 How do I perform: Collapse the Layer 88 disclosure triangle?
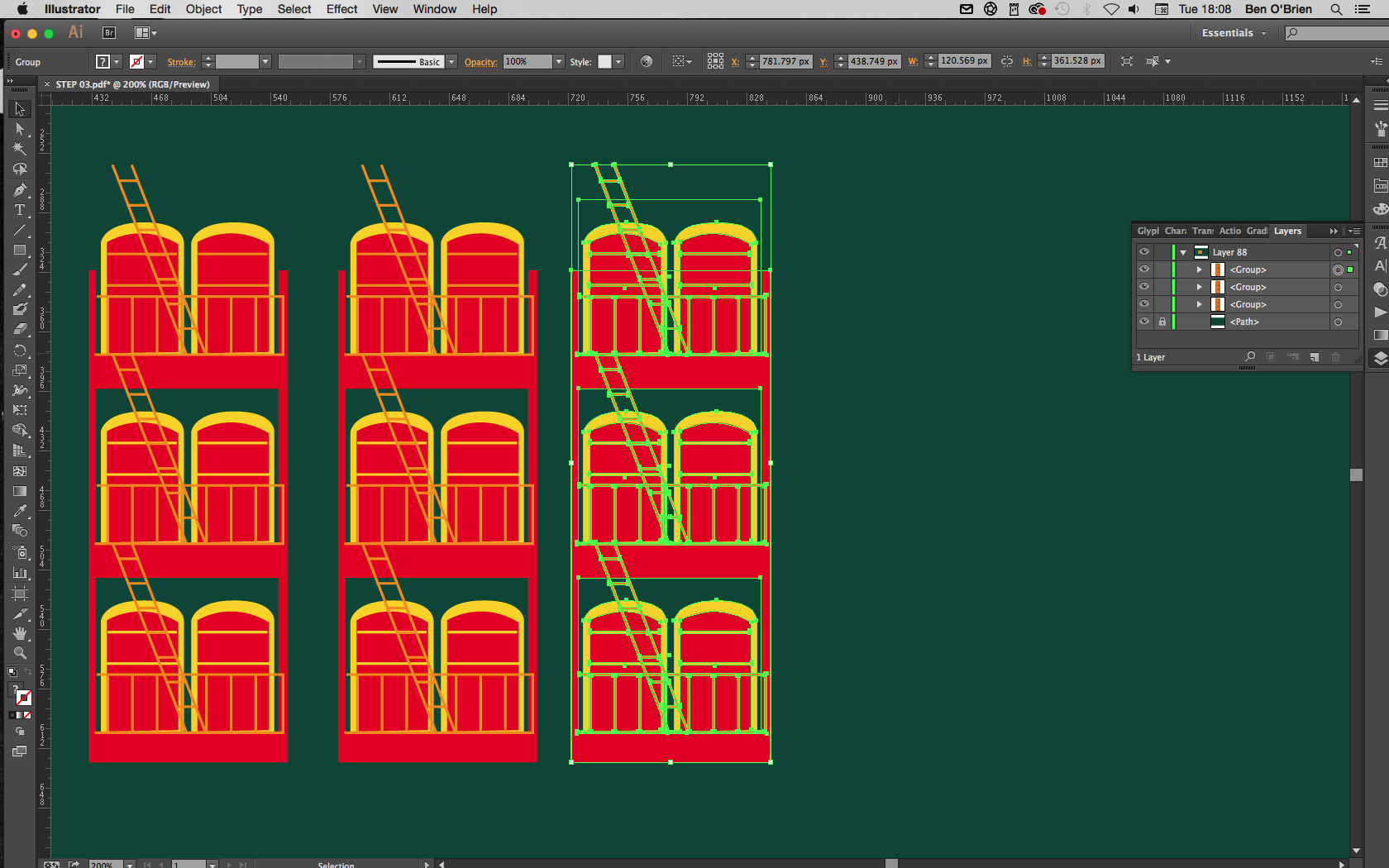pos(1183,253)
